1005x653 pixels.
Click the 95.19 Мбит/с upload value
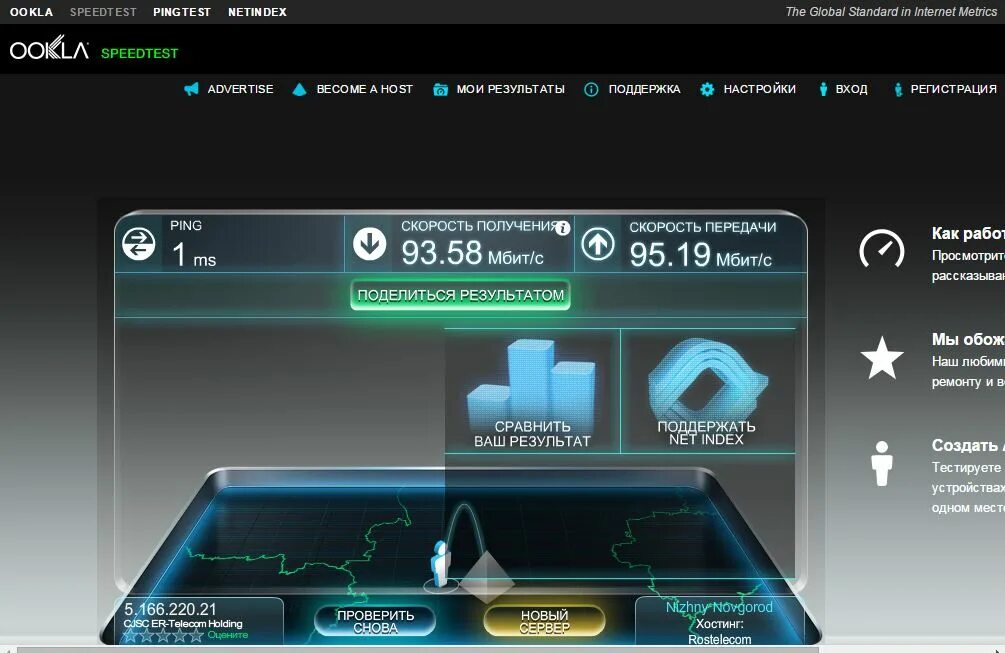pos(701,255)
